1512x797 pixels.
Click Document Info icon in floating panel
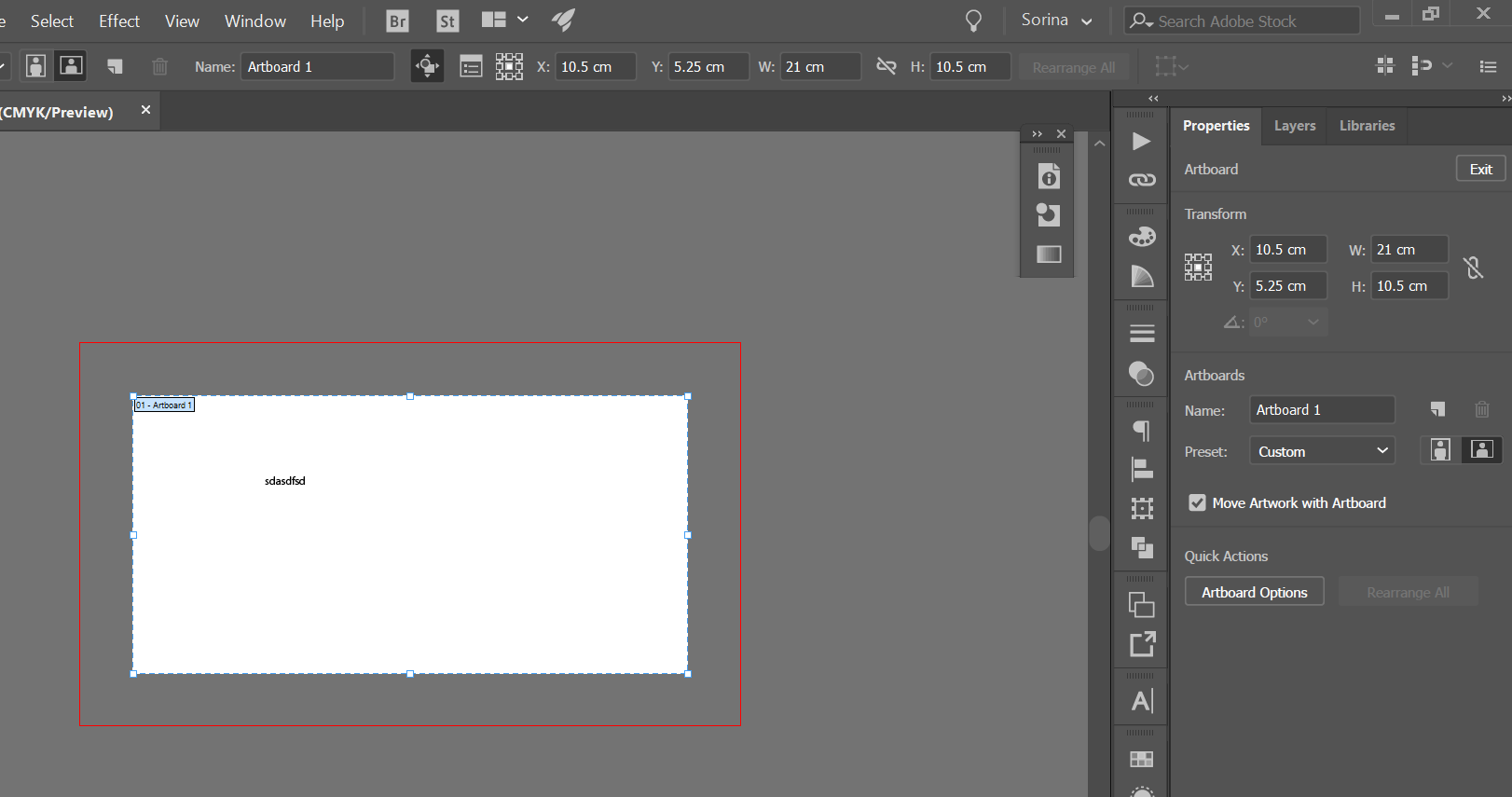point(1049,176)
